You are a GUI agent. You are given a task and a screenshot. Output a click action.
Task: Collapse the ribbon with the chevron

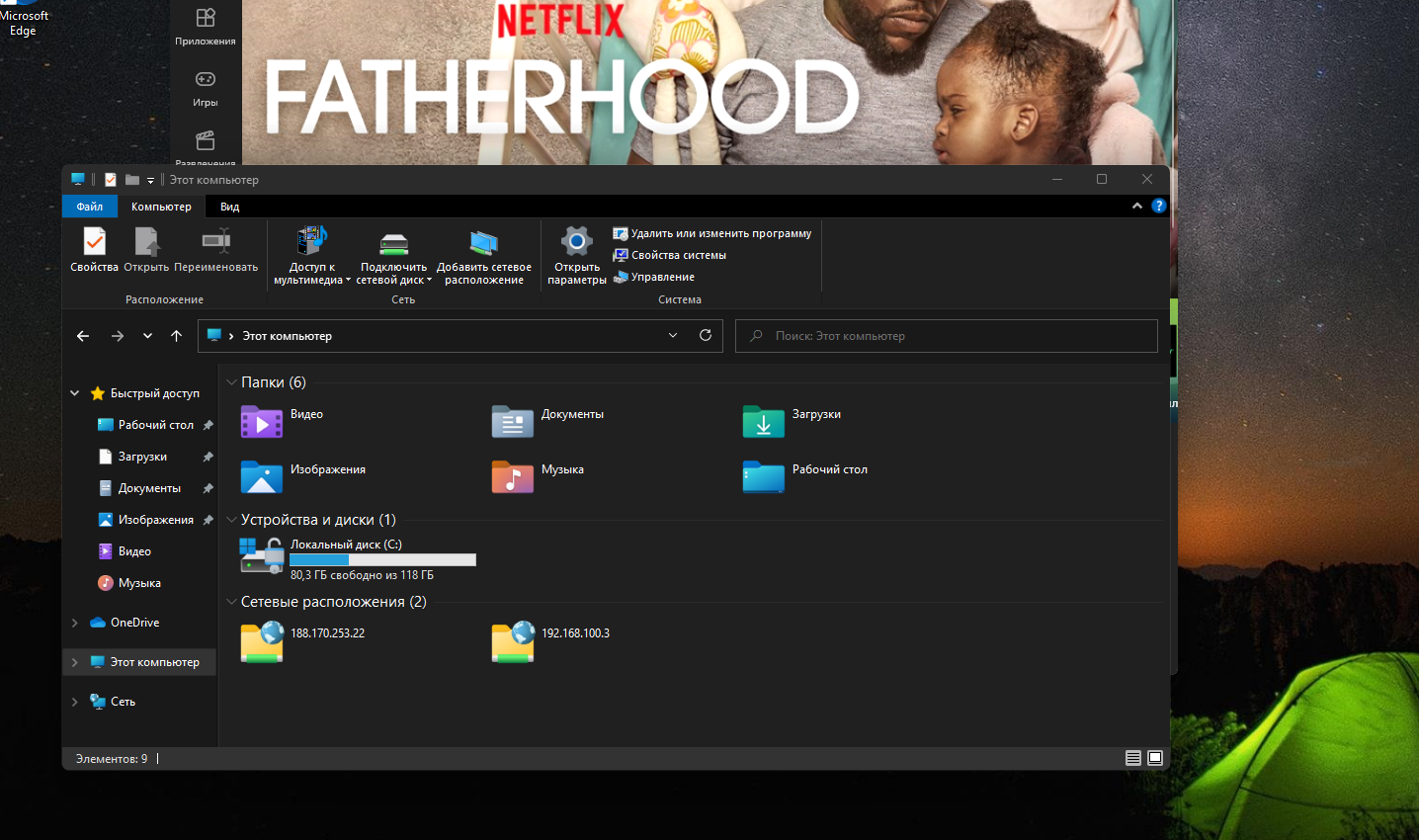click(1137, 206)
